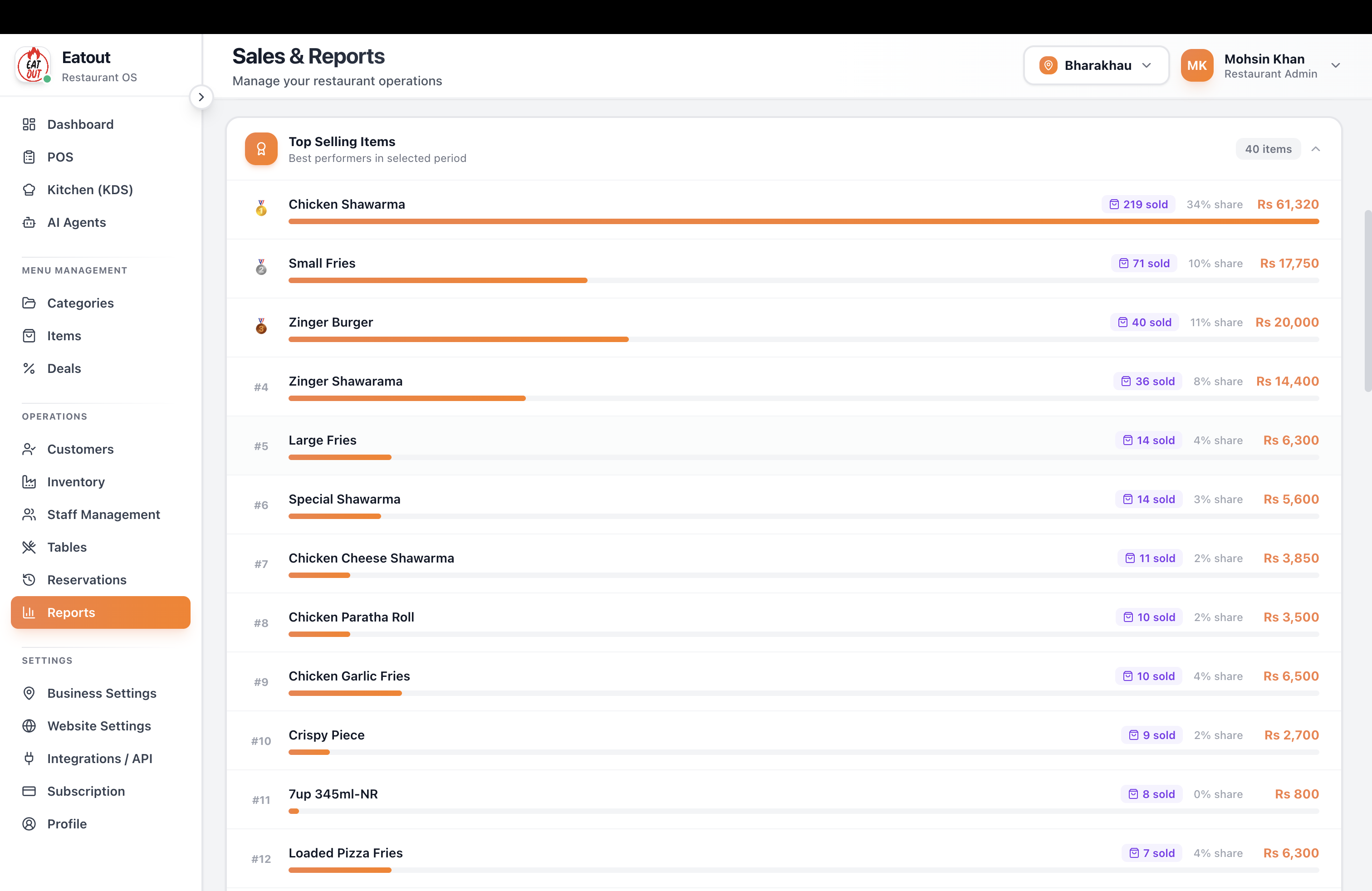
Task: Click the AI Agents robot icon
Action: (x=29, y=222)
